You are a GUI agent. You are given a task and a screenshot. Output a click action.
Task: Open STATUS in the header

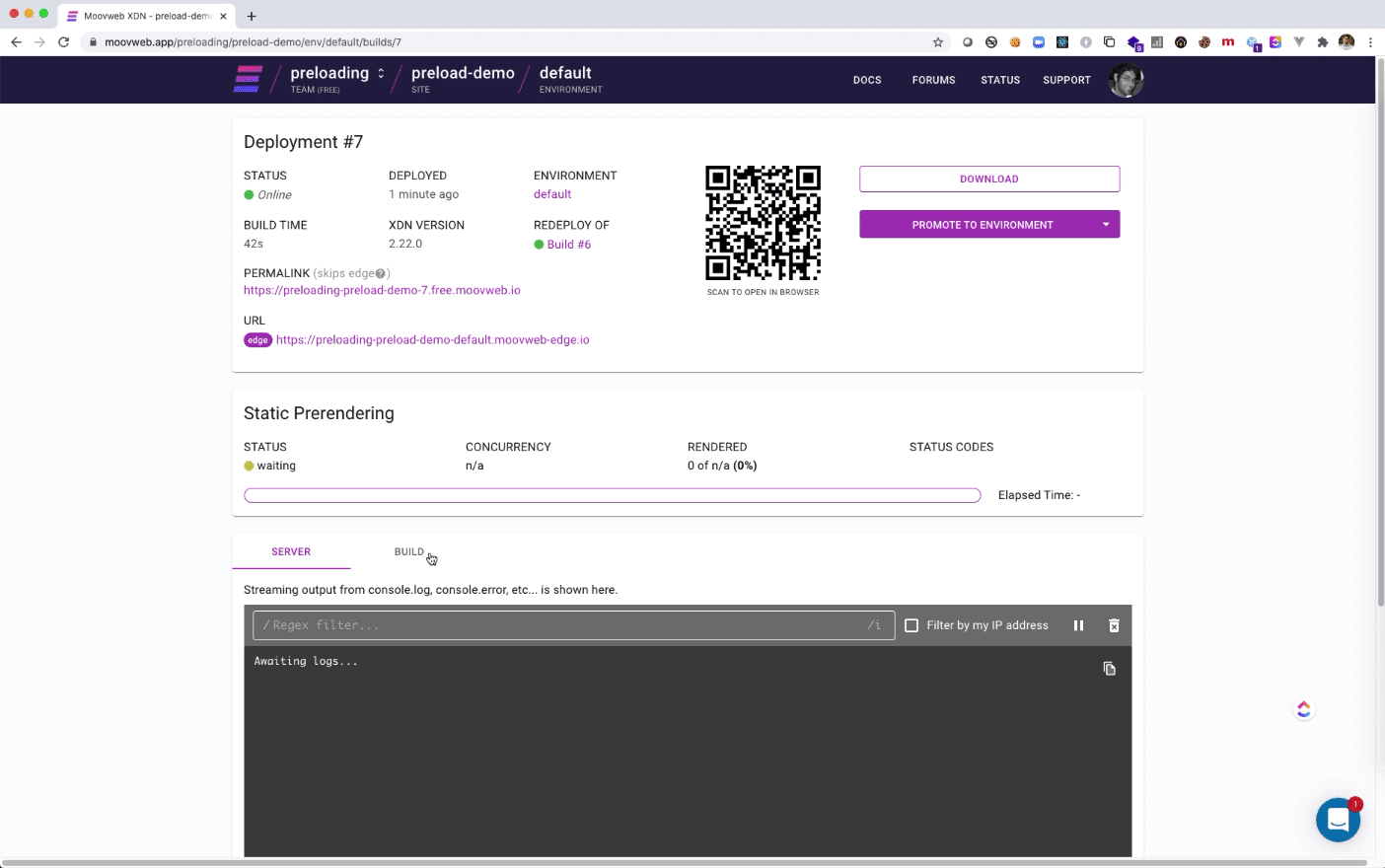[1000, 80]
